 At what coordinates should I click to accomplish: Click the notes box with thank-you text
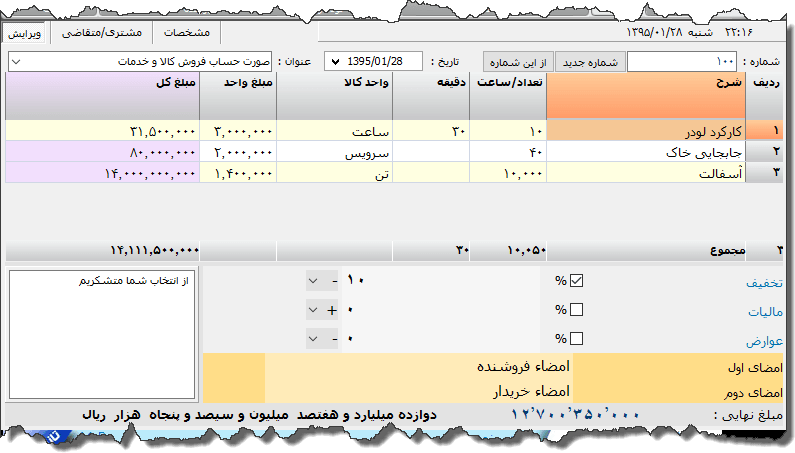tap(100, 335)
